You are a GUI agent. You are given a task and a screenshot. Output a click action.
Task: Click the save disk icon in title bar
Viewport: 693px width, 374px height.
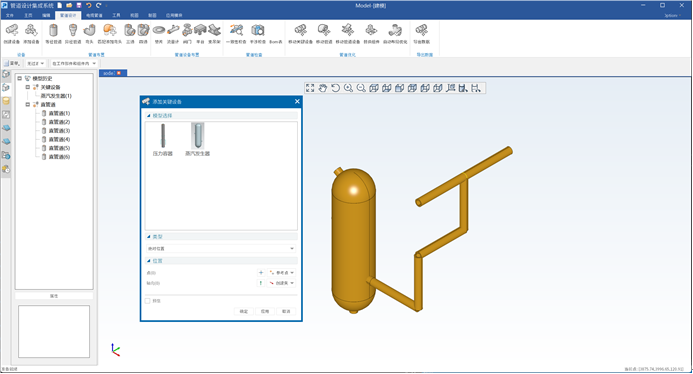coord(79,5)
